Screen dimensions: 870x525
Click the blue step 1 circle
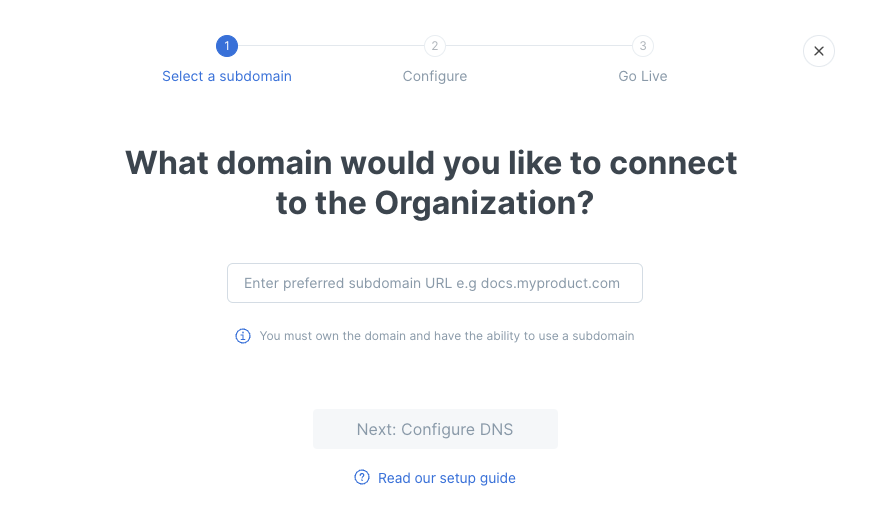tap(226, 46)
